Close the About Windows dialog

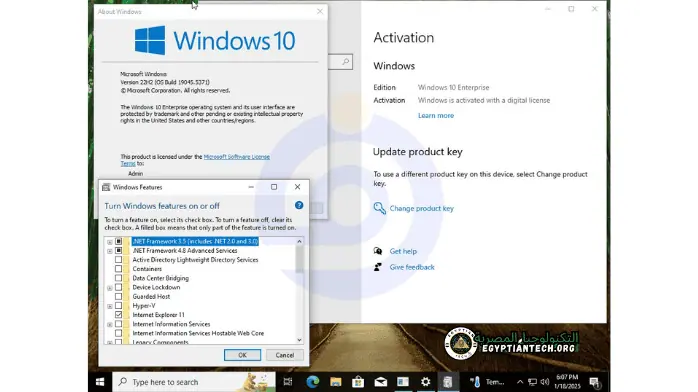pyautogui.click(x=320, y=12)
